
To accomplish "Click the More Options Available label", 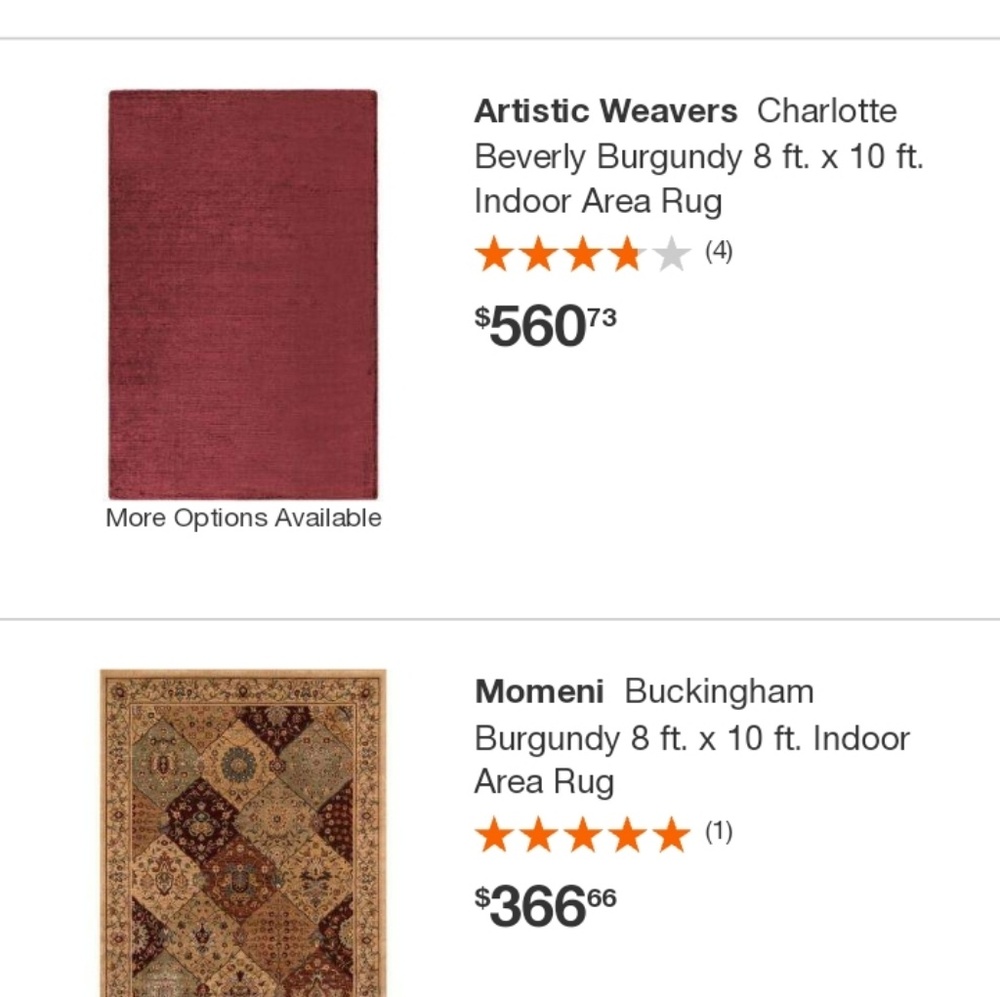I will point(243,518).
